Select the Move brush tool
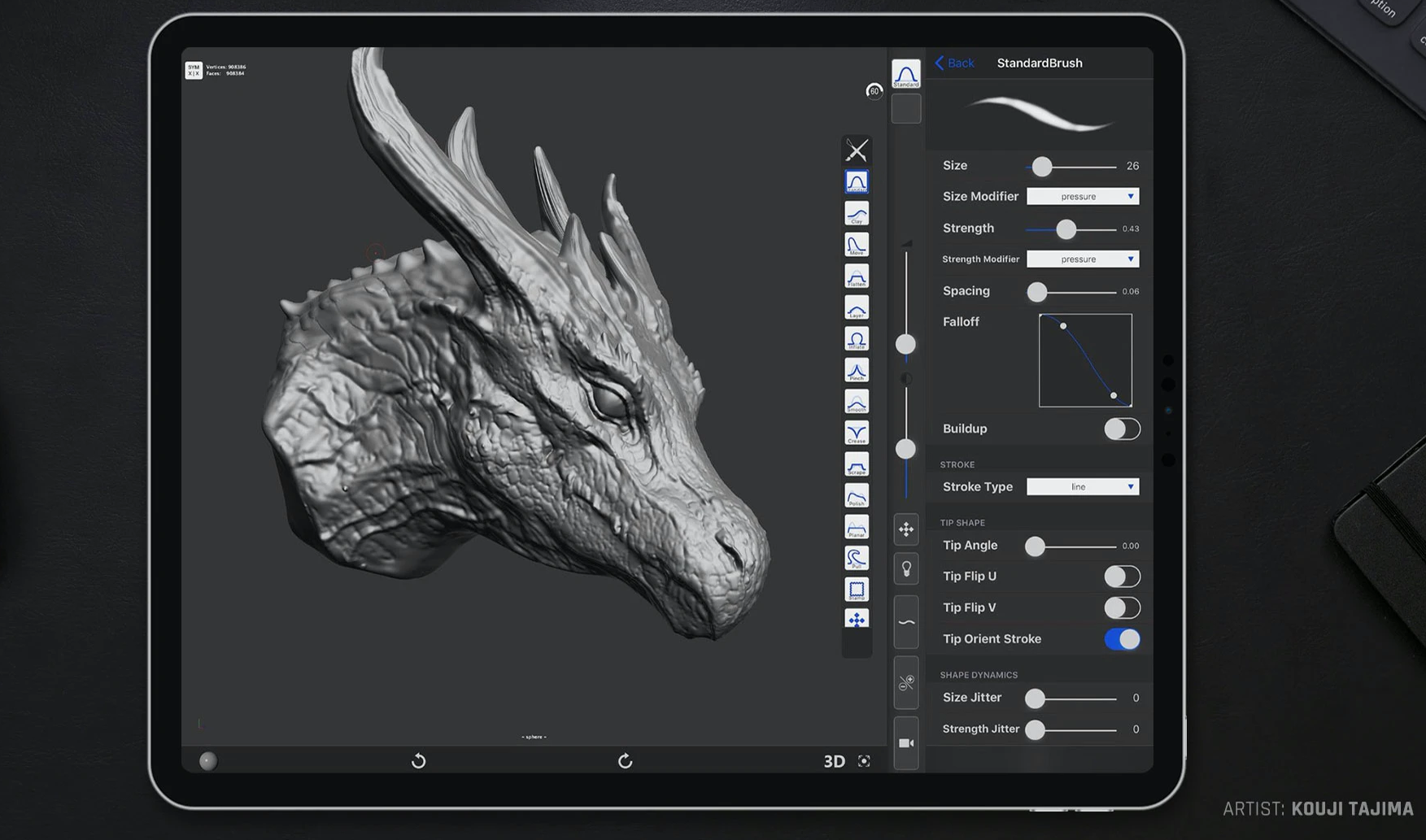The image size is (1426, 840). (856, 245)
